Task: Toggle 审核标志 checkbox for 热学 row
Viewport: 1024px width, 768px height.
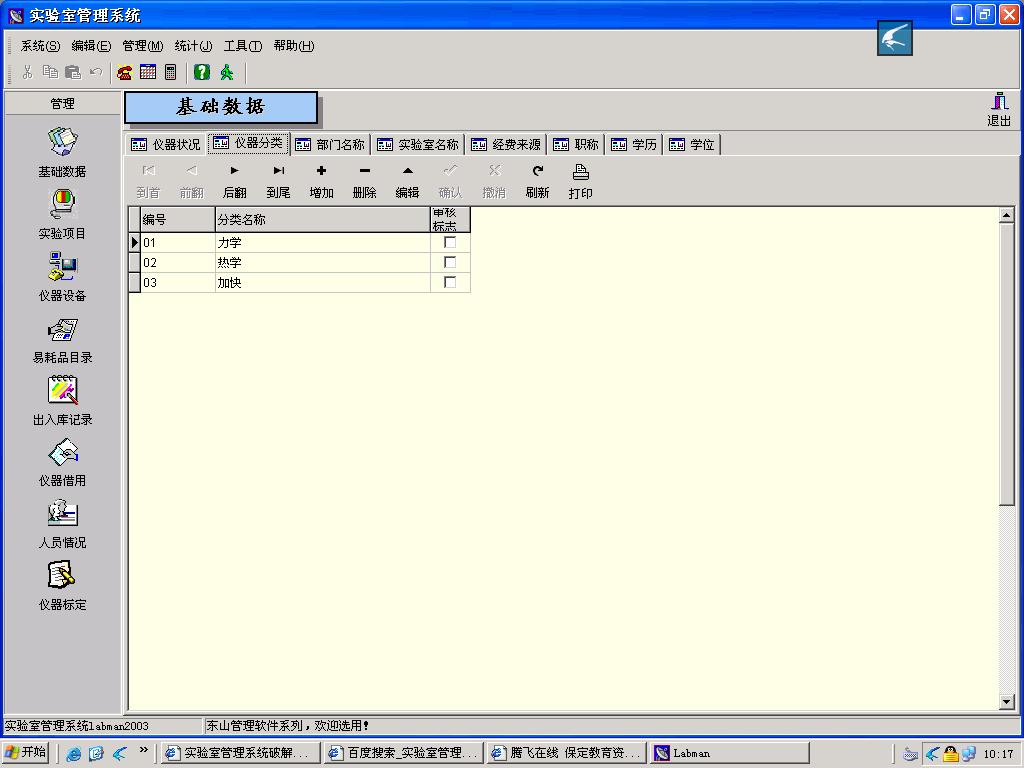Action: click(x=450, y=262)
